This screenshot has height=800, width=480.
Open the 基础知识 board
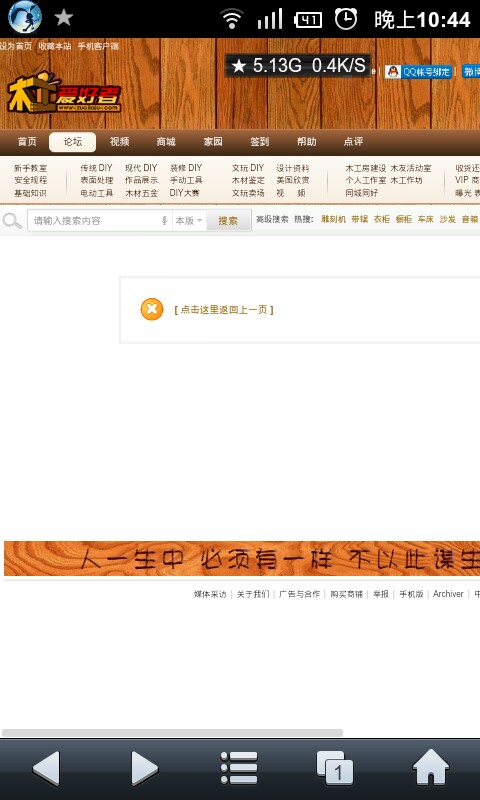31,193
